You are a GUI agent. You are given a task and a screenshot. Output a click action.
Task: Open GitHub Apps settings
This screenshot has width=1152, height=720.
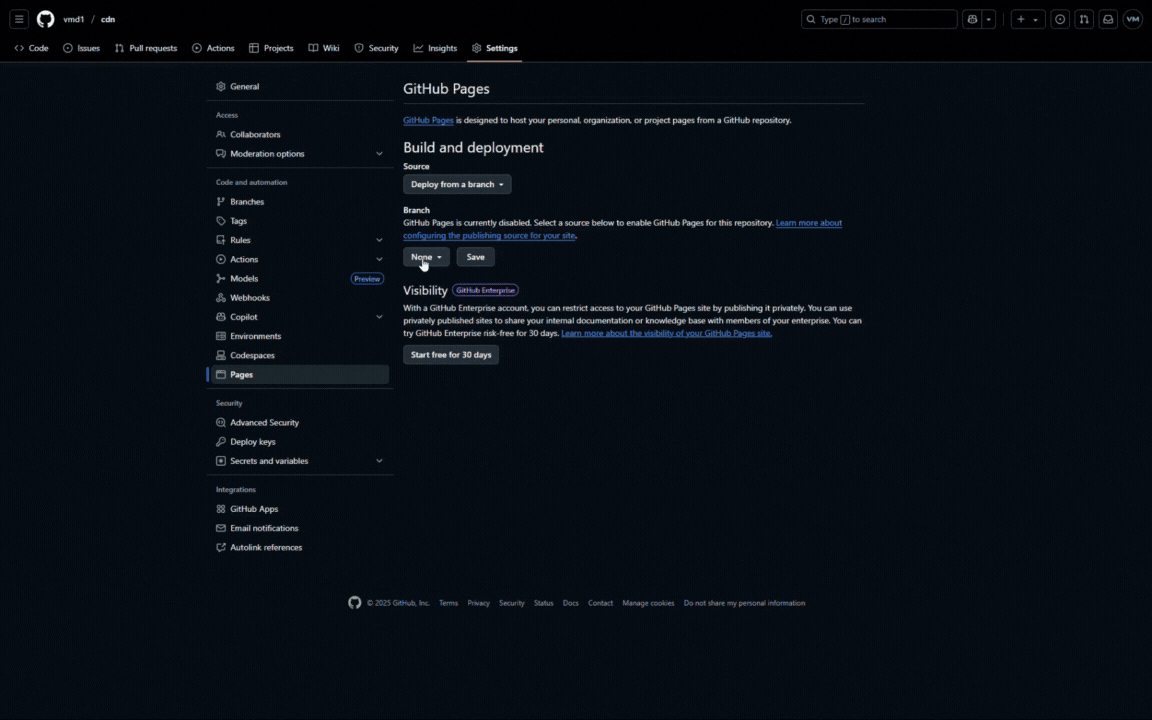click(300, 508)
